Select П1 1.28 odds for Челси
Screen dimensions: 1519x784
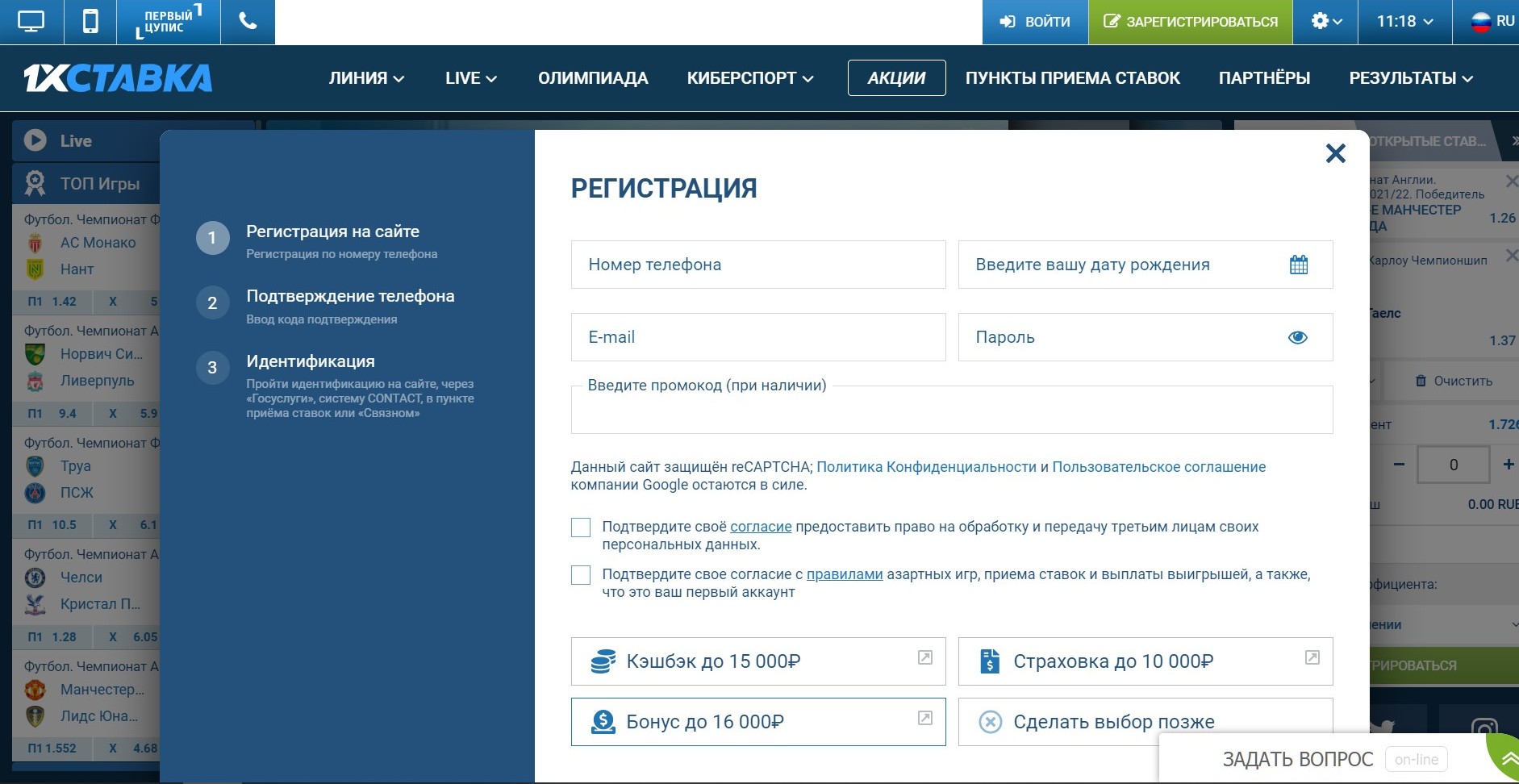(x=52, y=637)
